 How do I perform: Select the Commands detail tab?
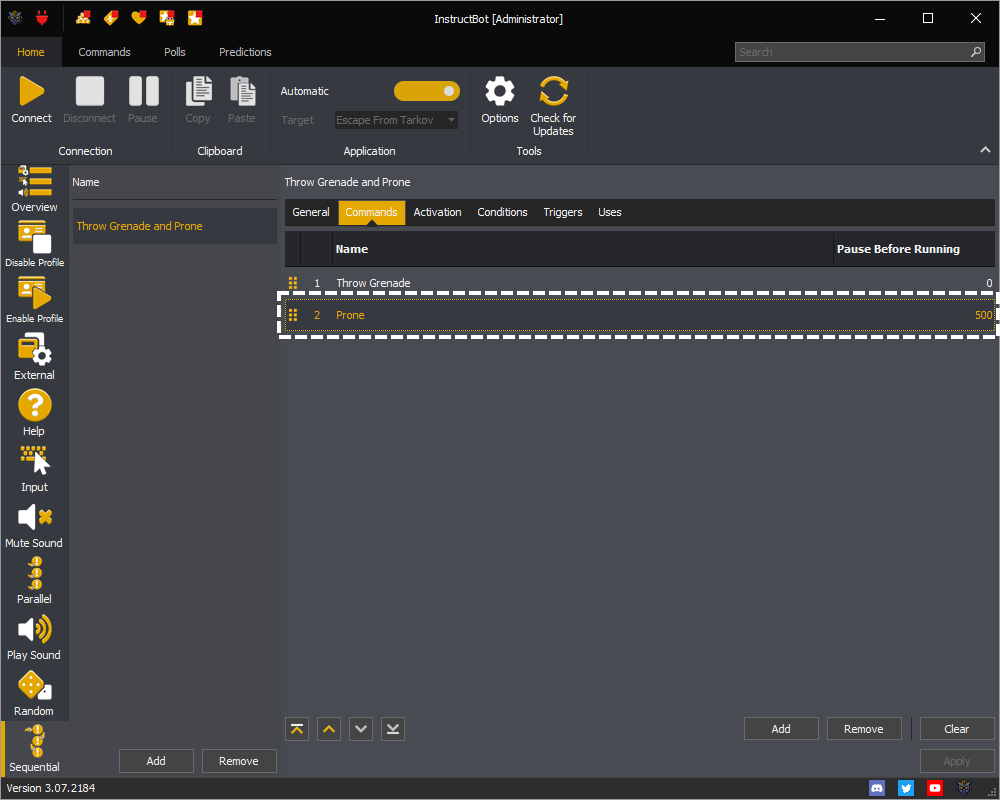point(371,212)
